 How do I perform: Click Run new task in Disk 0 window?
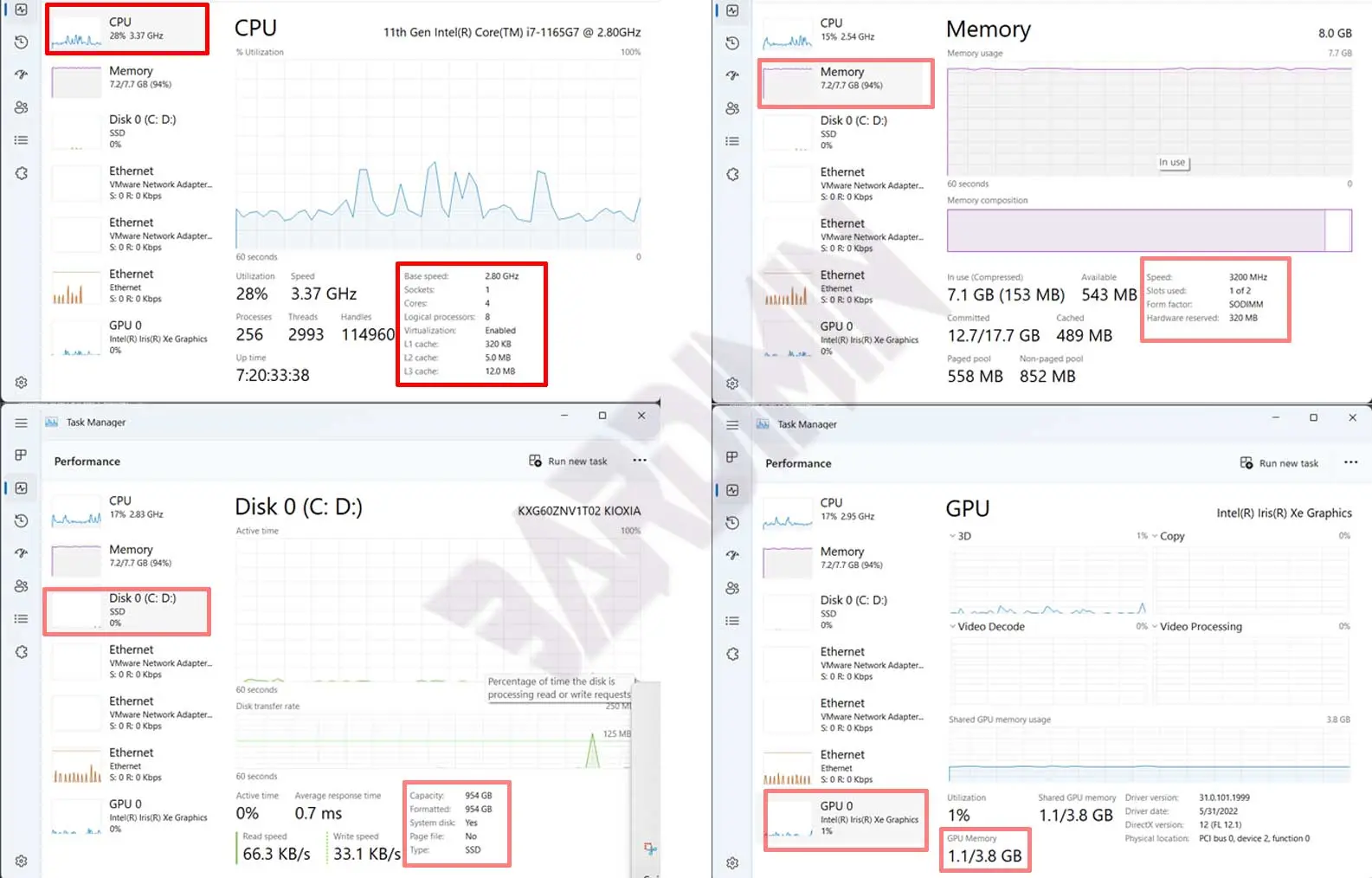pyautogui.click(x=569, y=462)
